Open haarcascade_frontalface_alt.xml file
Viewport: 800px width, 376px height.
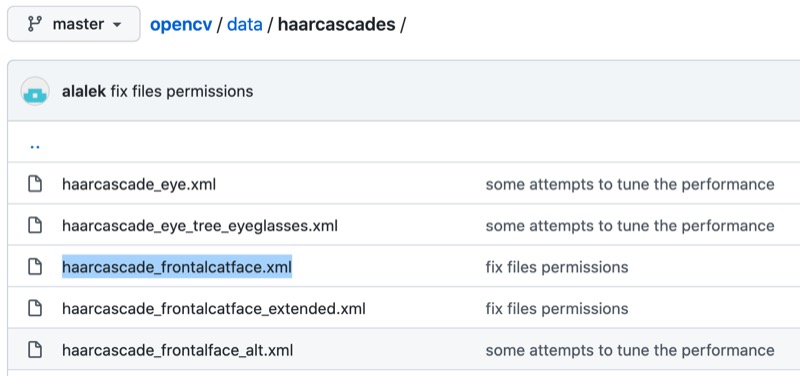point(177,350)
